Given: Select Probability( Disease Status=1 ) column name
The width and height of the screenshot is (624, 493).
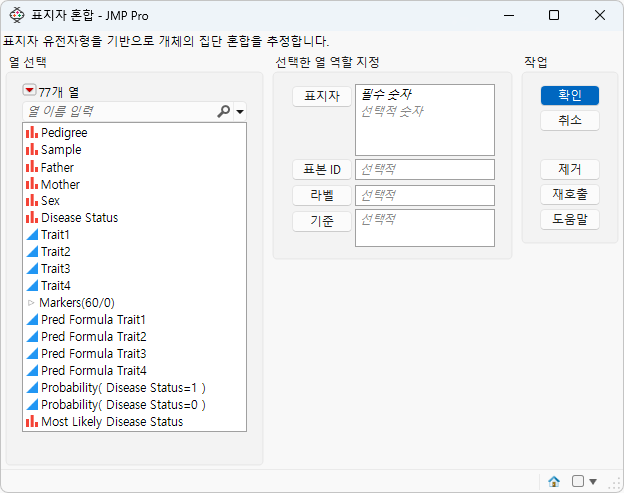Looking at the screenshot, I should click(x=123, y=388).
